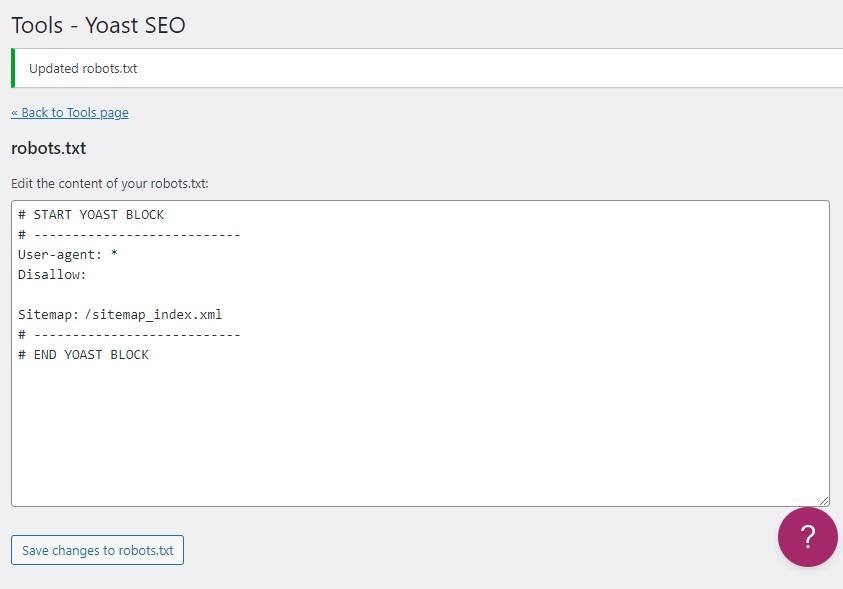The width and height of the screenshot is (843, 589).
Task: Click 'Save changes to robots.txt' button
Action: [97, 550]
